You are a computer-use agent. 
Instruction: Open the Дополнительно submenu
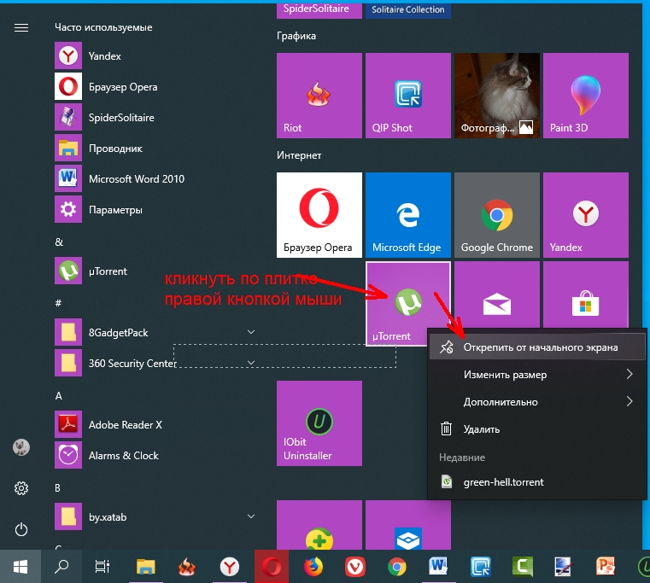[536, 402]
